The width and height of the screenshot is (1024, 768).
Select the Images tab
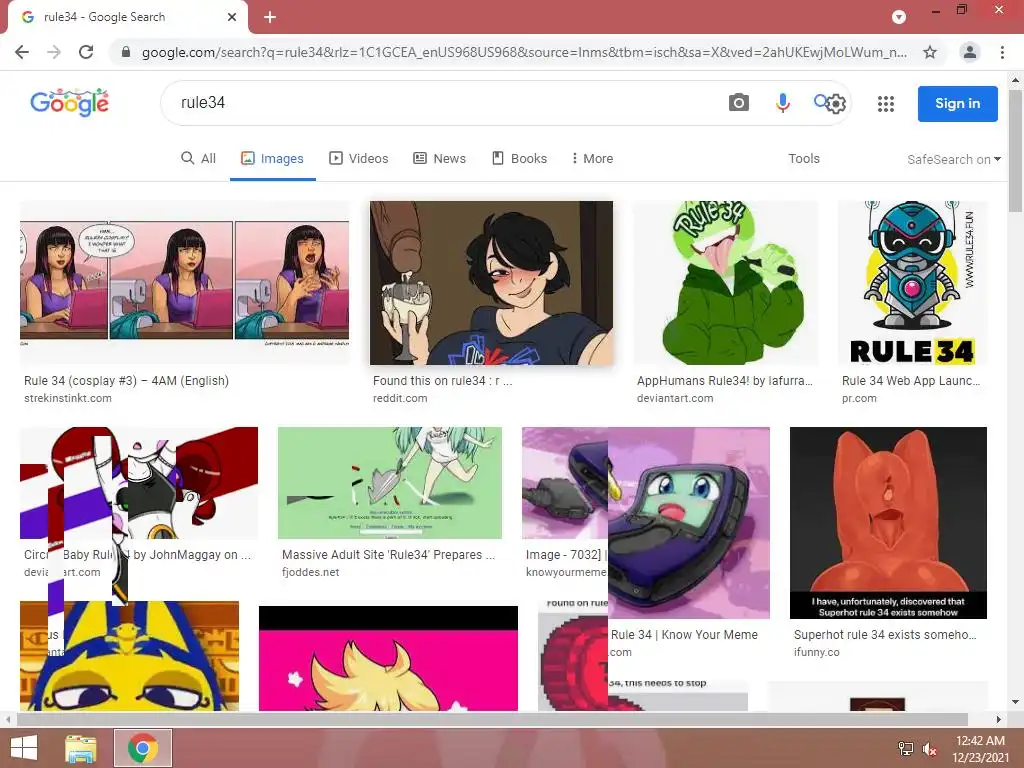coord(272,159)
